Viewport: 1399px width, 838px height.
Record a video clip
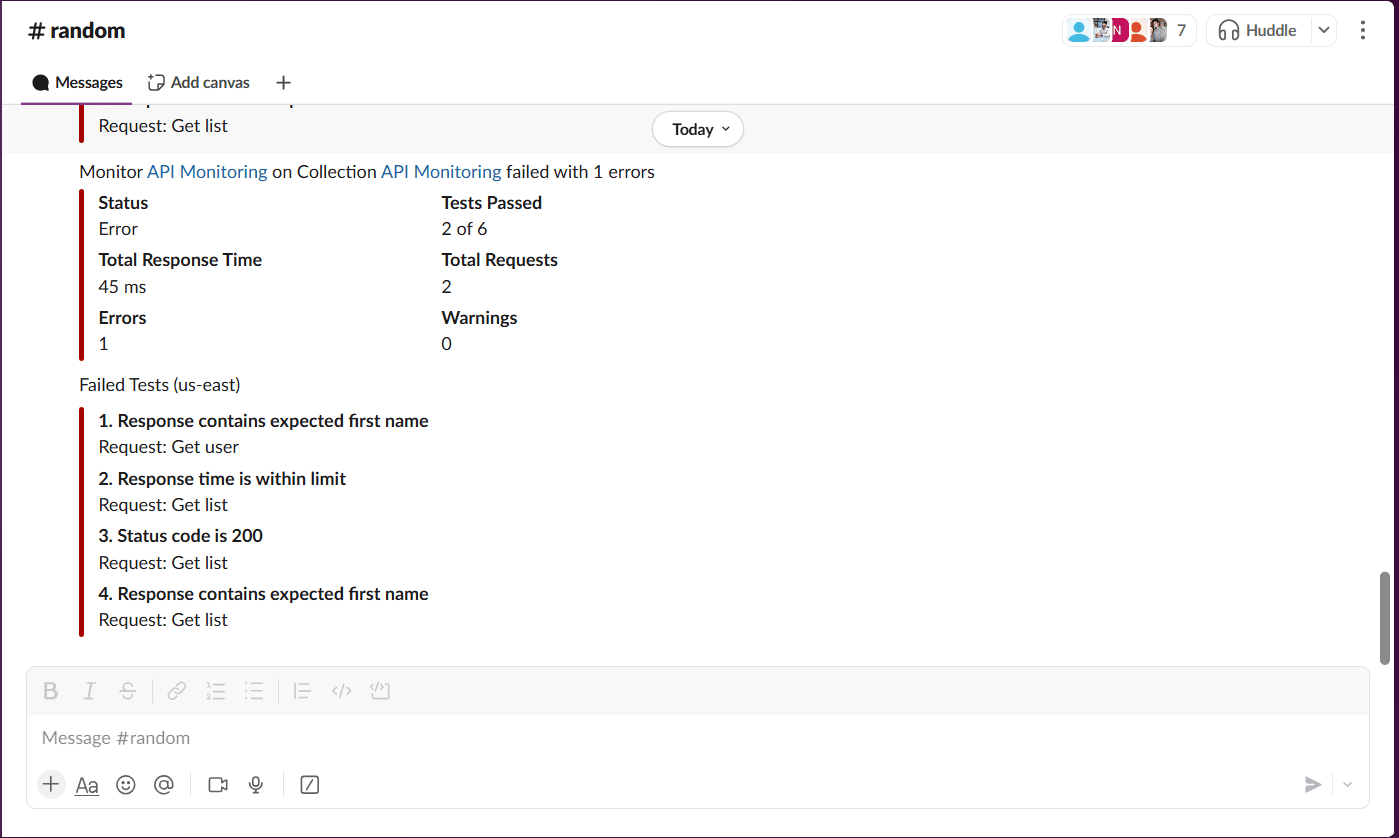coord(218,785)
